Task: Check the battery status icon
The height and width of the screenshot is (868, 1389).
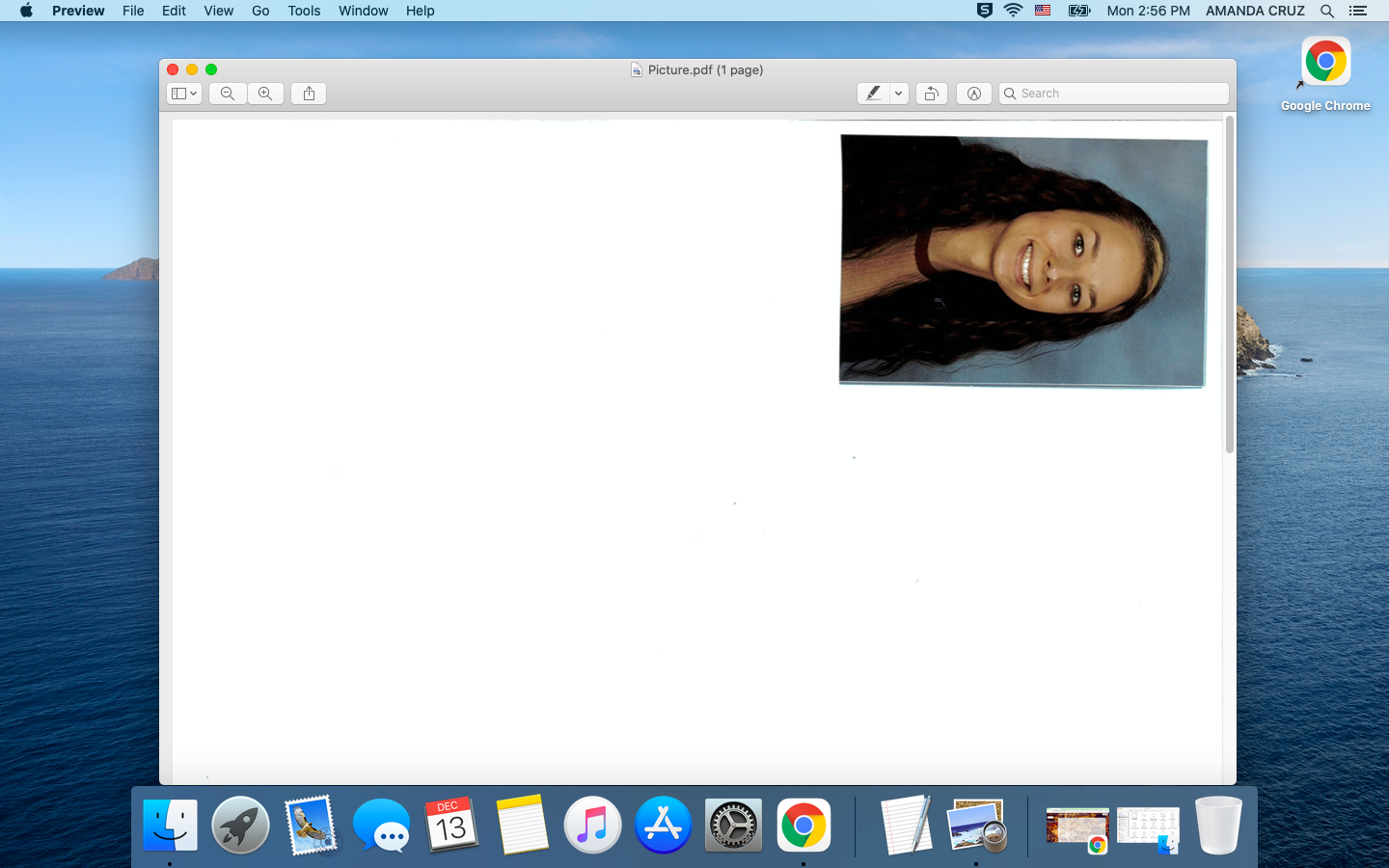Action: point(1079,11)
